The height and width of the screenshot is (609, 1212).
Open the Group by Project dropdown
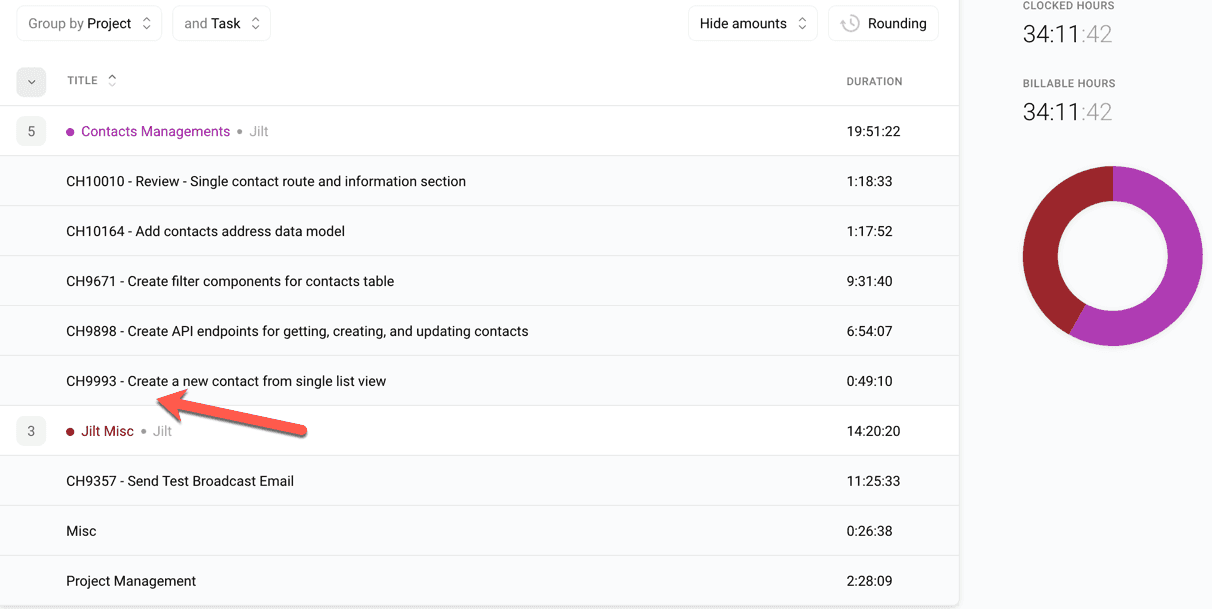tap(89, 24)
